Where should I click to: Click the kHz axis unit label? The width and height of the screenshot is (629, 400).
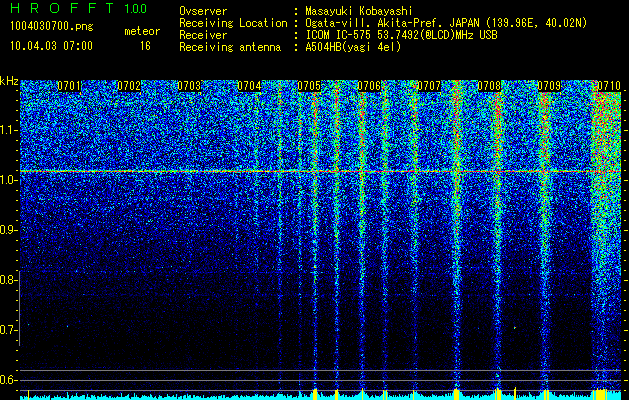tap(9, 81)
